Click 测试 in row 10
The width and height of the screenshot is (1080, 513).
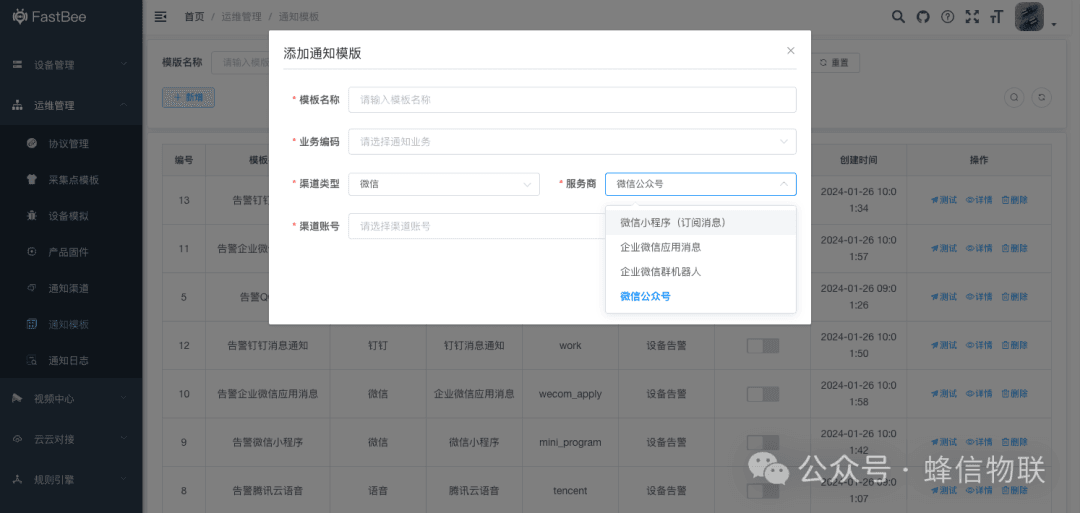tap(944, 393)
